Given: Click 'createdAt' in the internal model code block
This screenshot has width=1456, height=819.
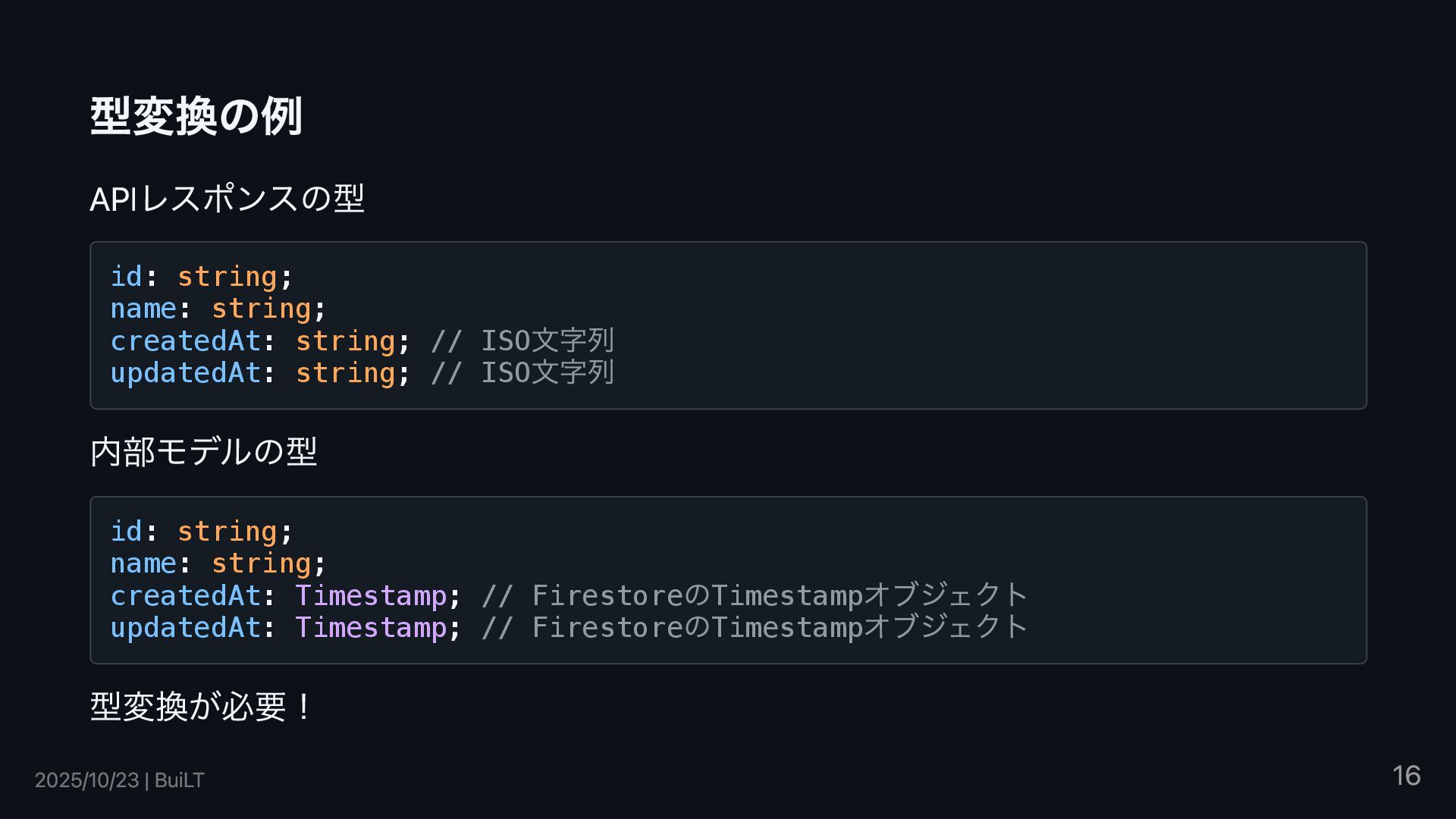Looking at the screenshot, I should [x=185, y=596].
